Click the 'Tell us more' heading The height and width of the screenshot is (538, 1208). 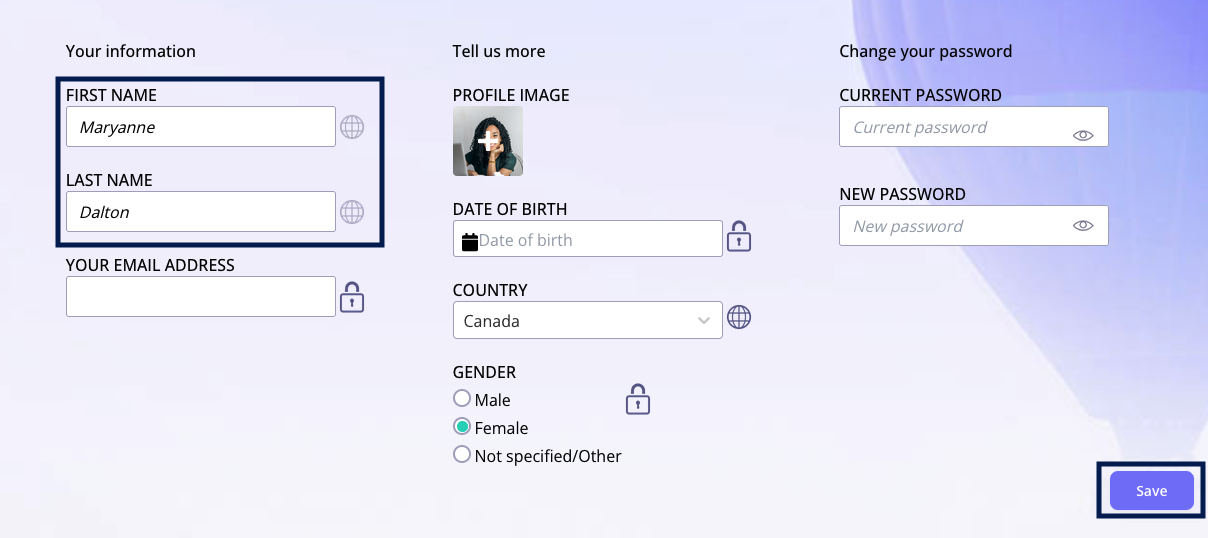tap(499, 51)
